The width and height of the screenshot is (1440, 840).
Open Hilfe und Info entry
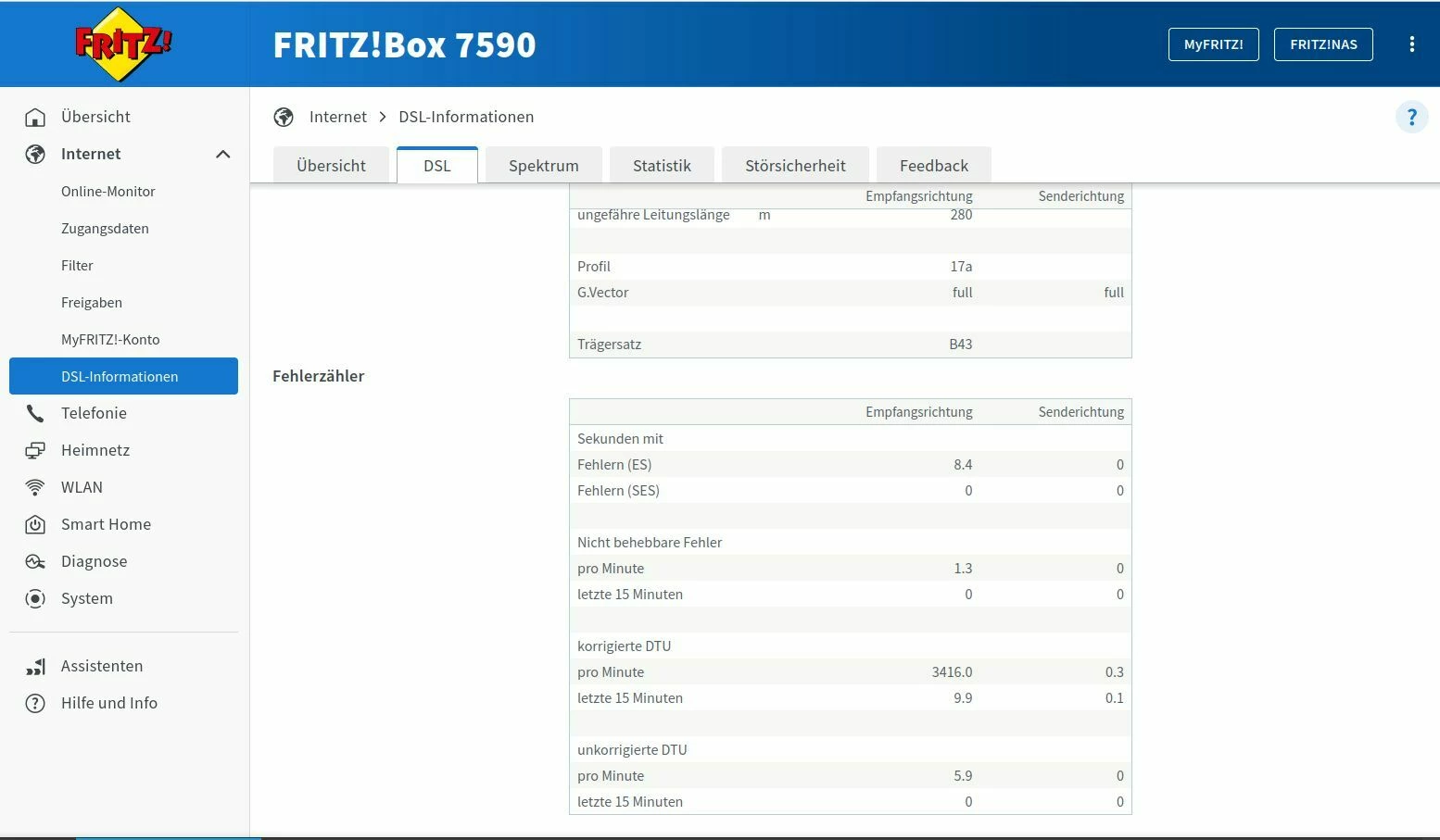click(x=109, y=703)
